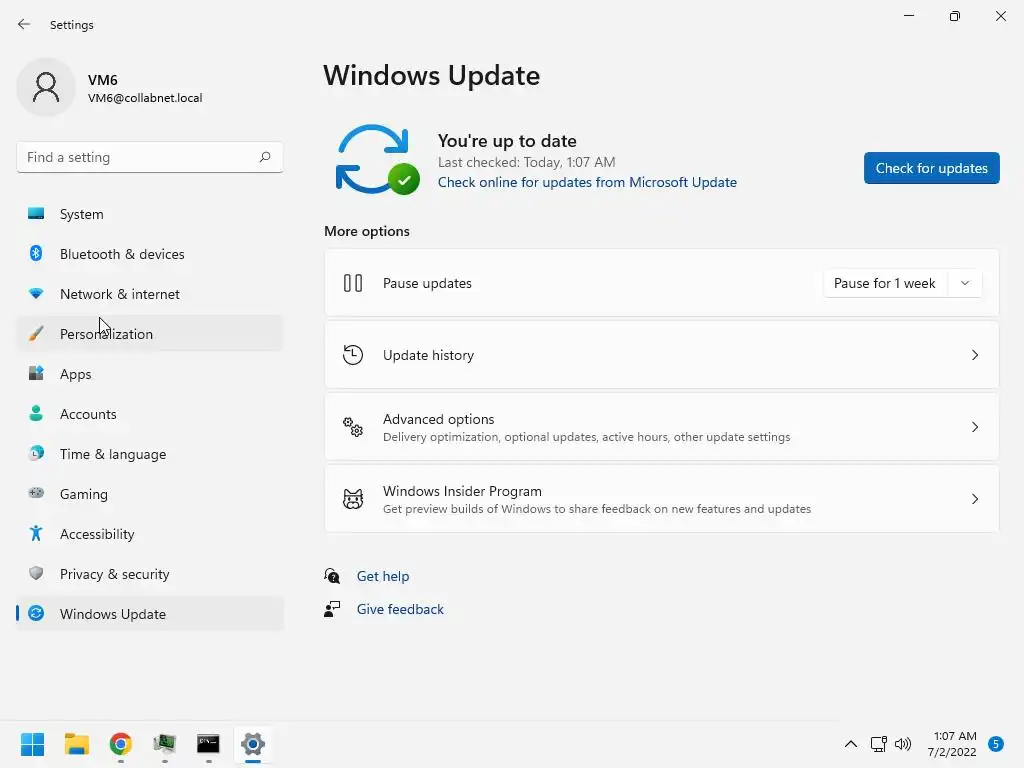Click the Get help icon
The width and height of the screenshot is (1024, 768).
(332, 575)
